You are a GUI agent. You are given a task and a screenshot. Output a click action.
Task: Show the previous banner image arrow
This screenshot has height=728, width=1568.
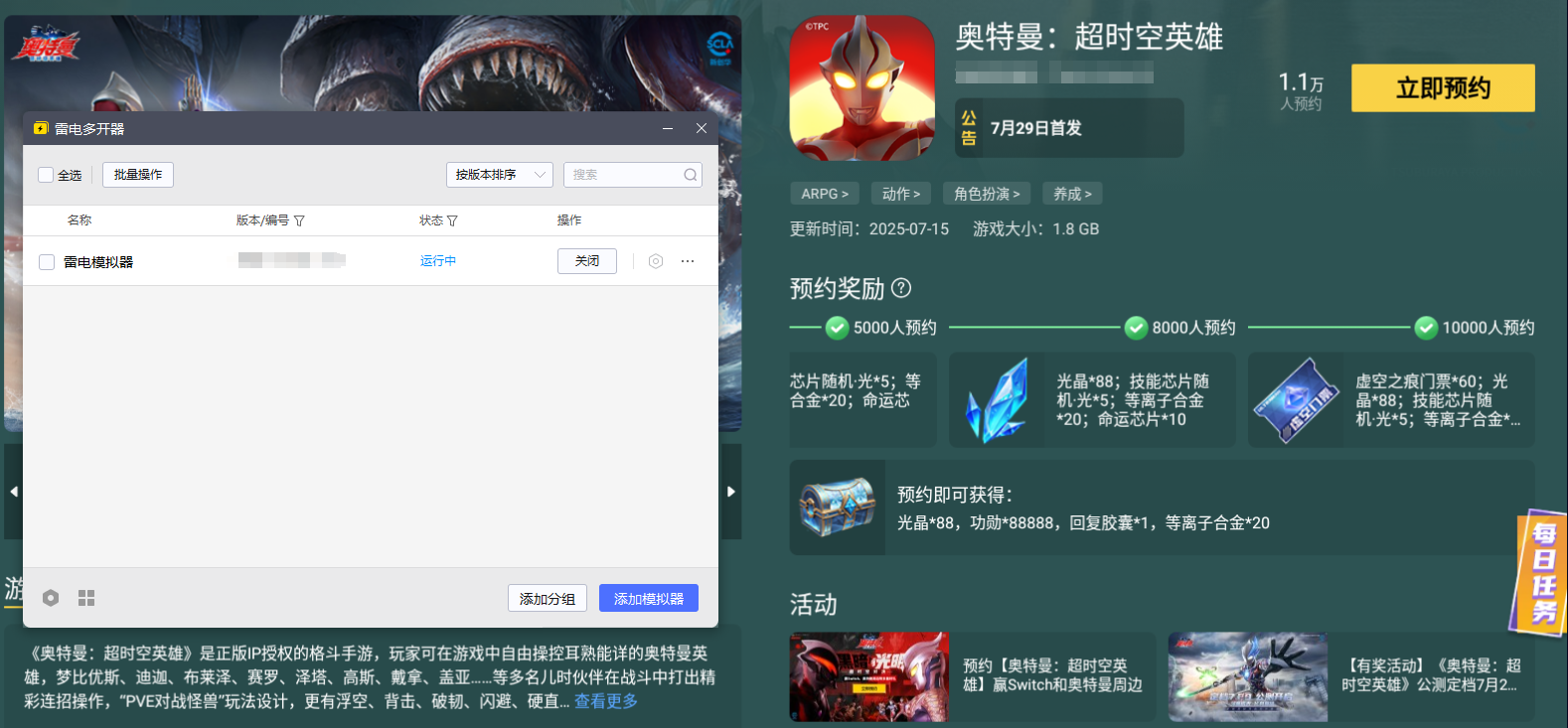coord(14,492)
